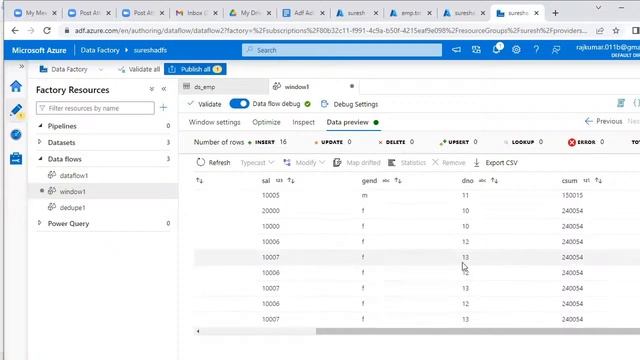Click Statistics in preview toolbar
This screenshot has height=360, width=640.
pyautogui.click(x=407, y=162)
